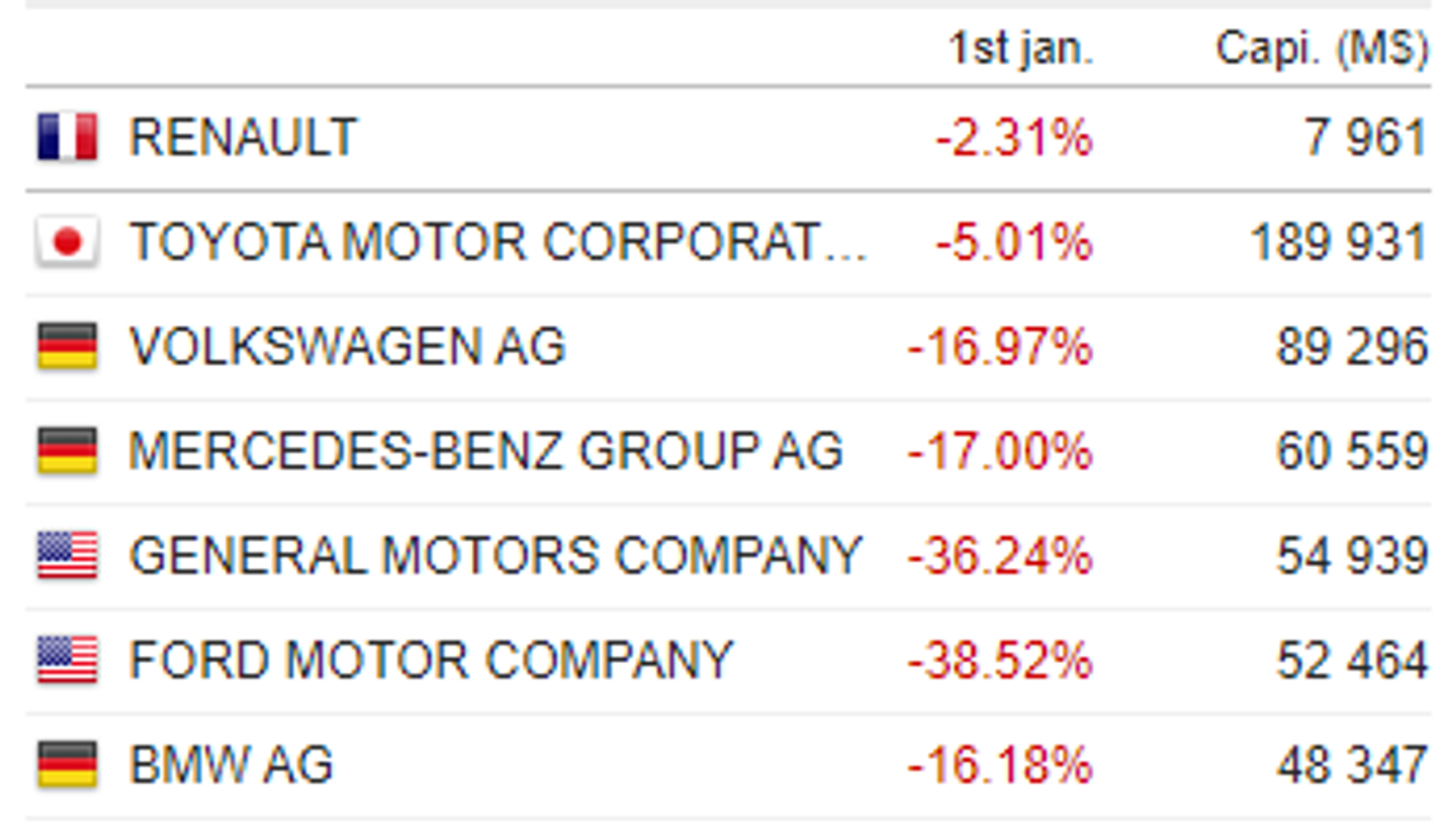Open VOLKSWAGEN AG company page
This screenshot has height=828, width=1456.
(x=347, y=347)
